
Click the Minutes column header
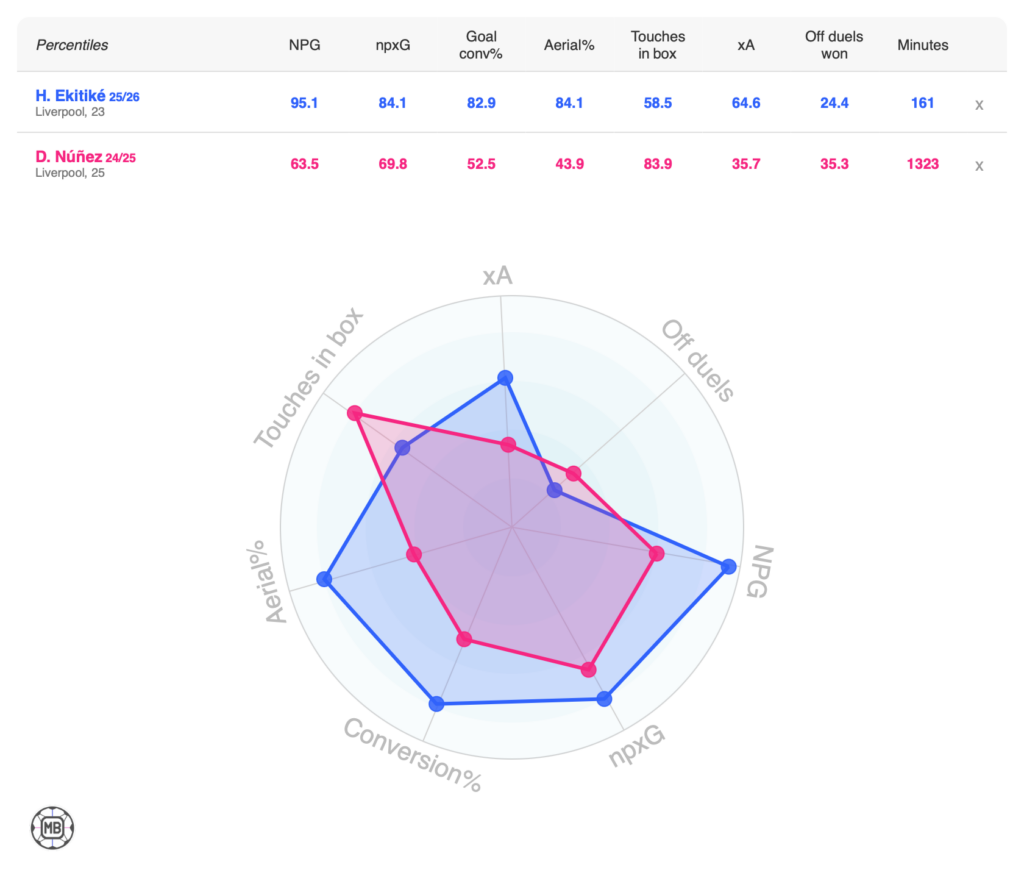[922, 45]
